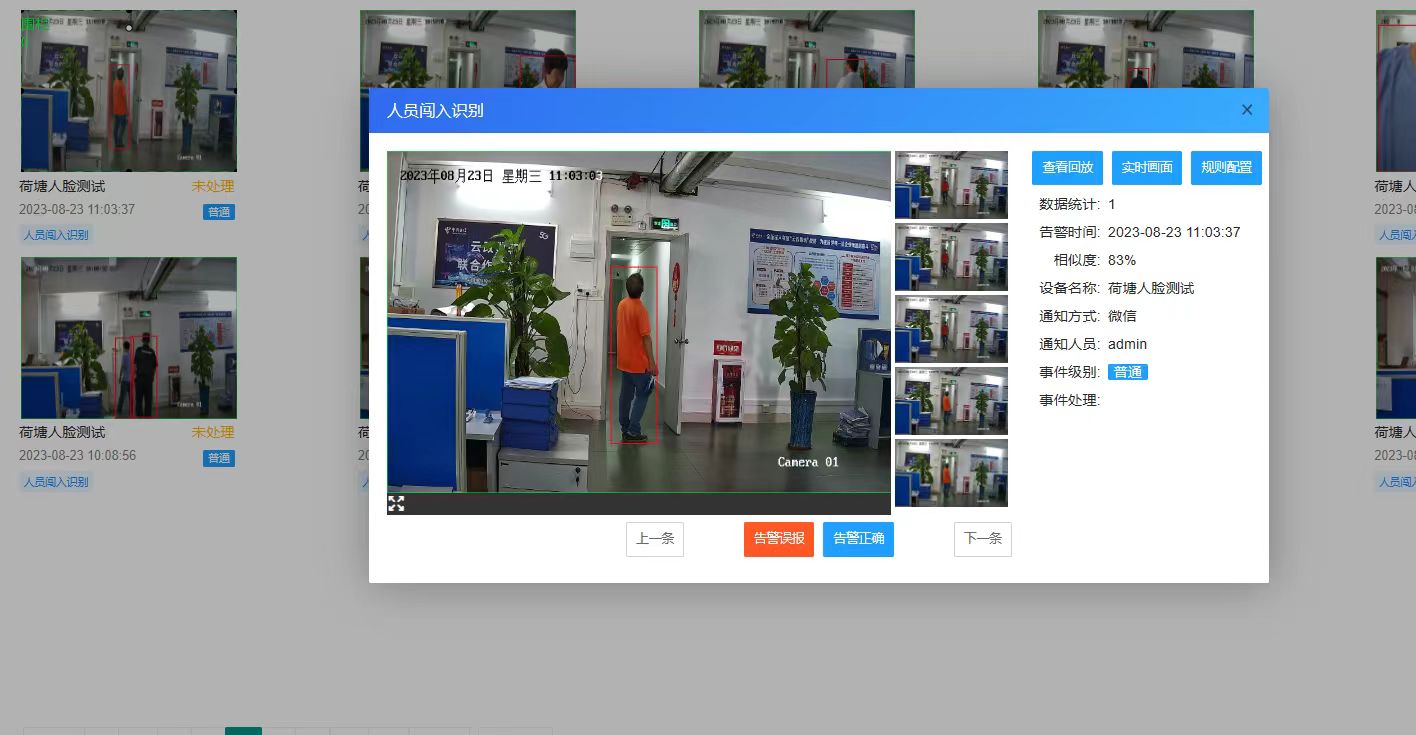Close the 人员闯入识别 dialog
The image size is (1416, 735).
point(1247,110)
